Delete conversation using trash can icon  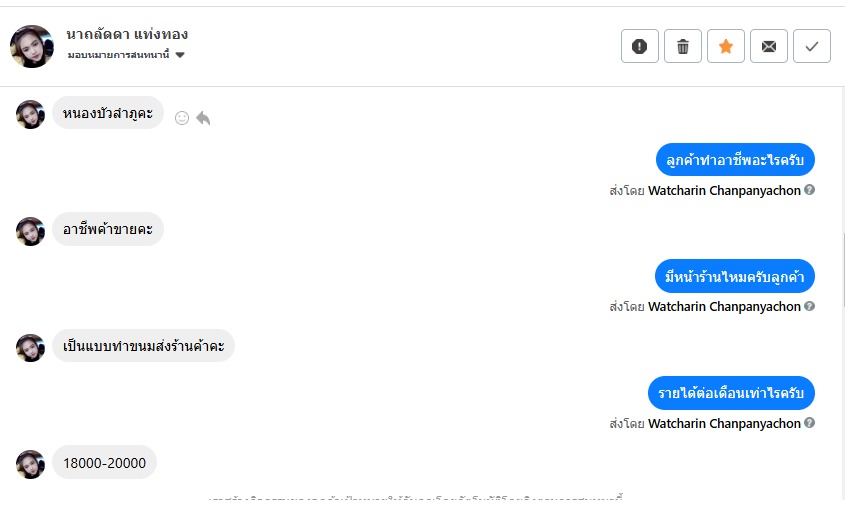pyautogui.click(x=683, y=46)
